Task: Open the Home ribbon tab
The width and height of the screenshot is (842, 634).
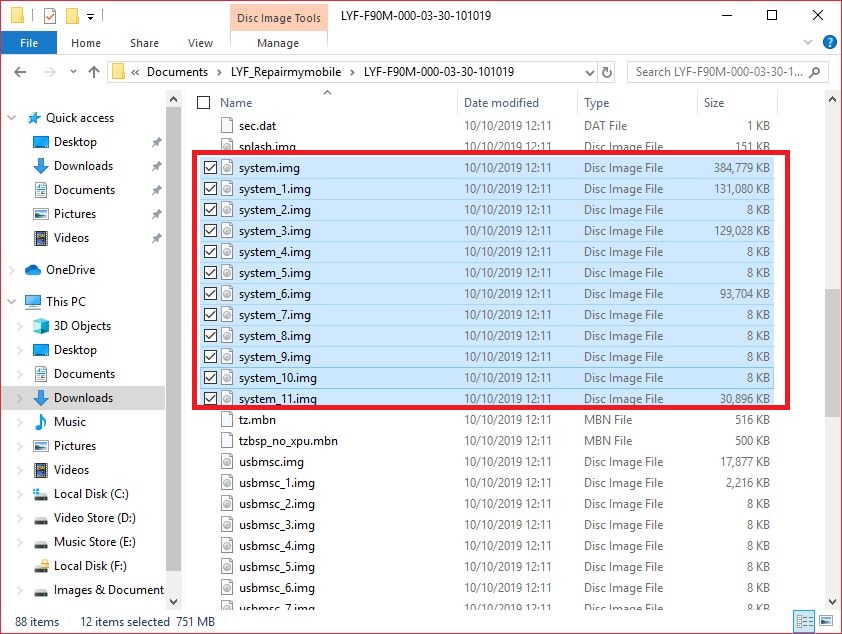Action: [86, 43]
